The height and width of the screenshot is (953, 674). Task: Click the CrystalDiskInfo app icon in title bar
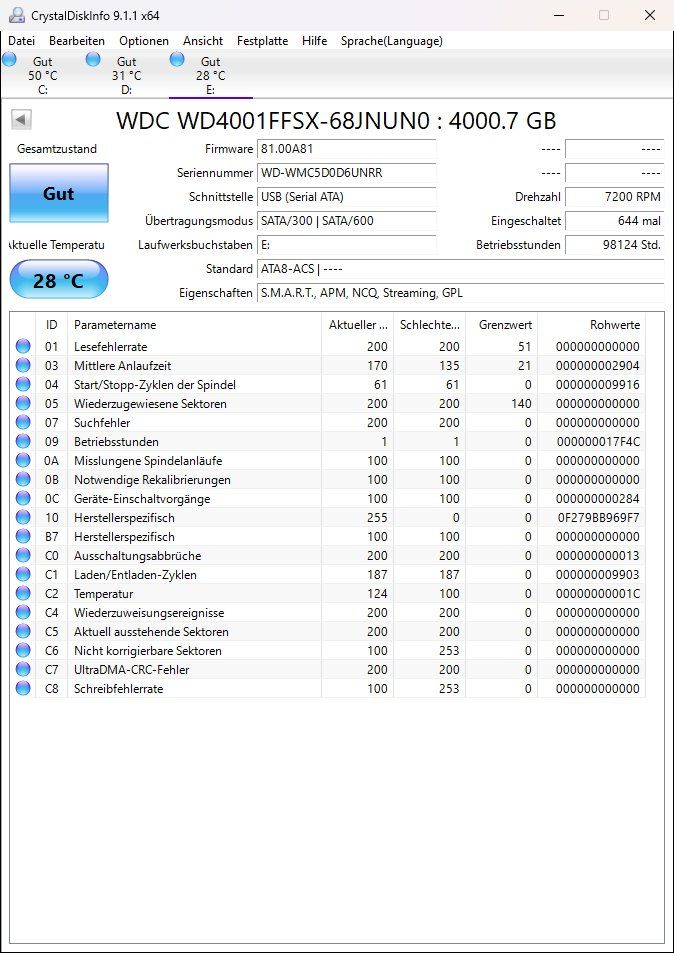[17, 15]
